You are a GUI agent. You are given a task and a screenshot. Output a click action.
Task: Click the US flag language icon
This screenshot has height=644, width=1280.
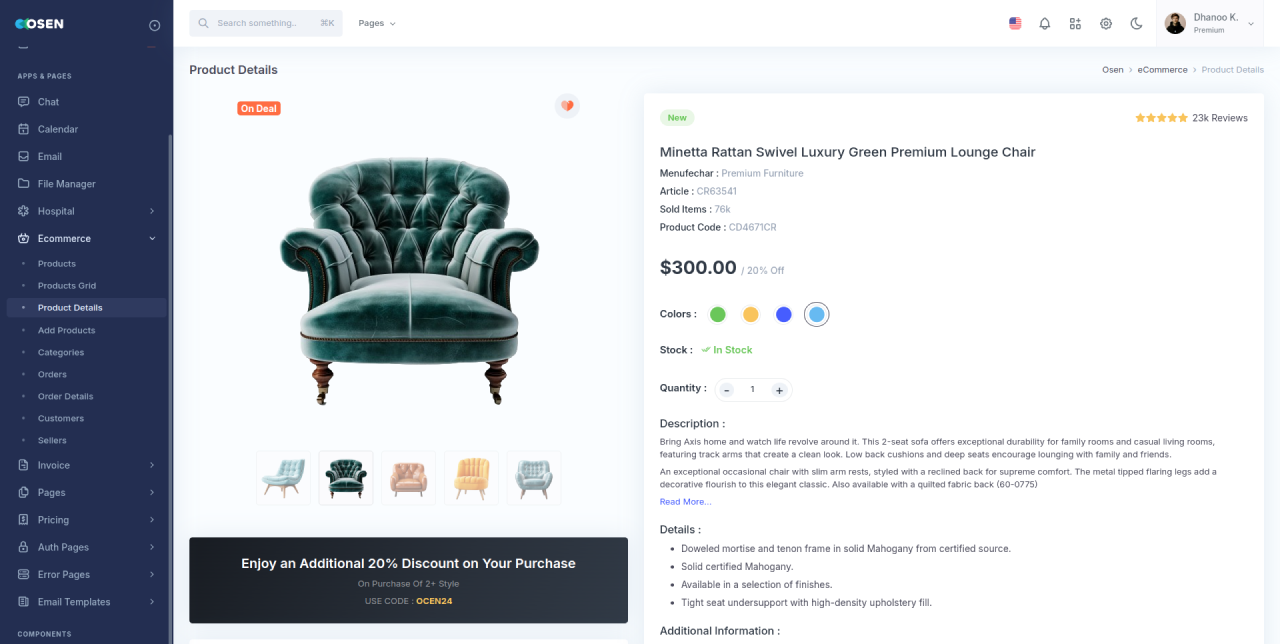[1015, 23]
